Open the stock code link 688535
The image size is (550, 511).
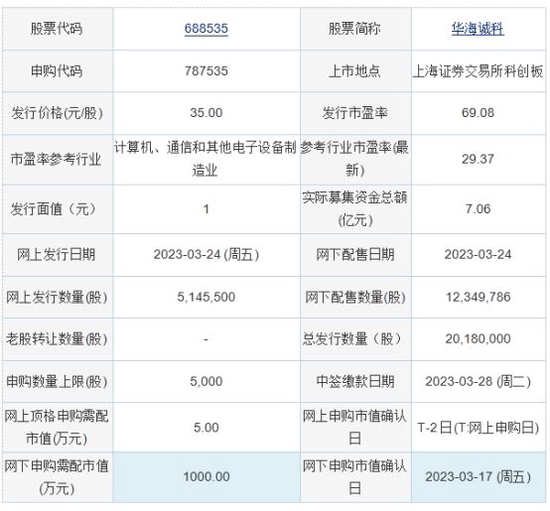tap(206, 28)
